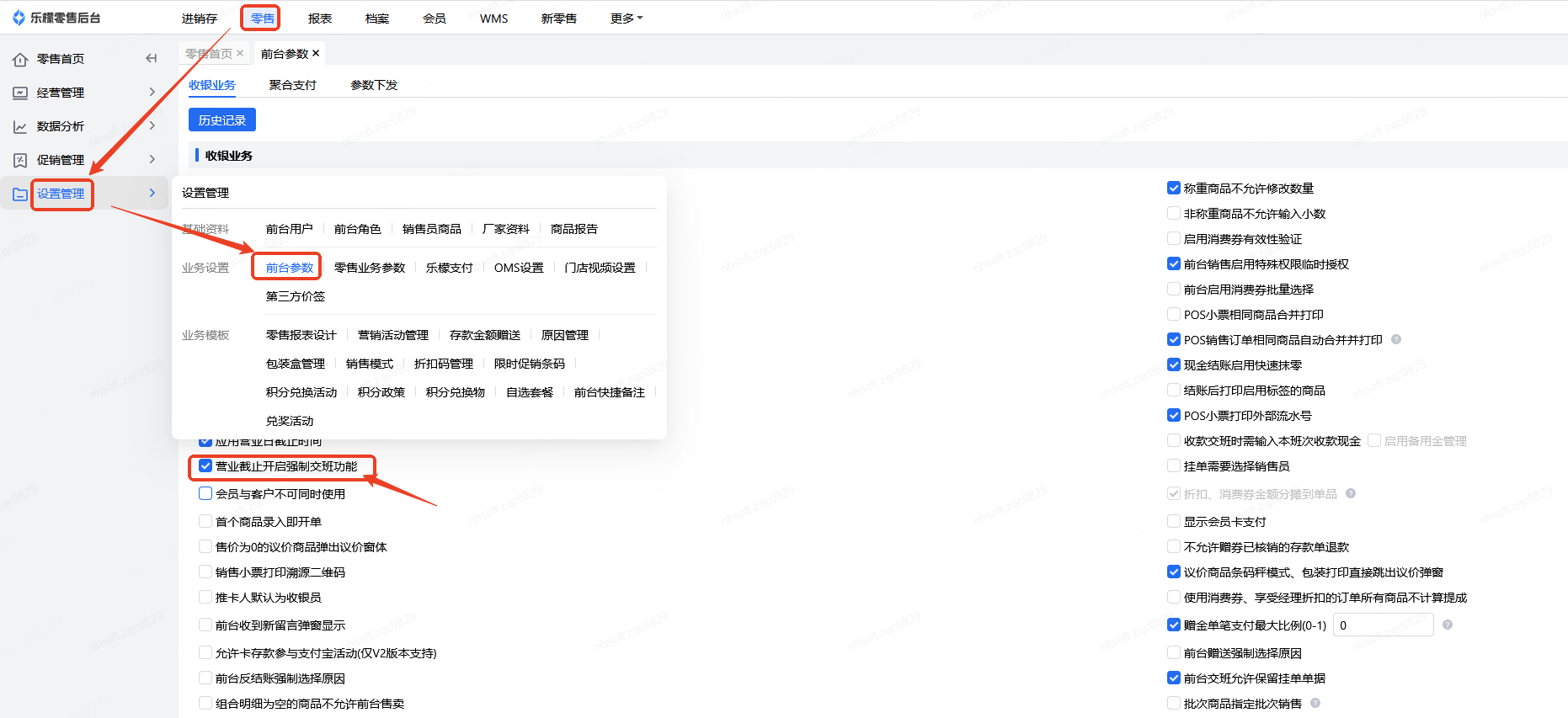The image size is (1568, 718).
Task: Open 前台参数 in settings popup
Action: click(x=290, y=268)
